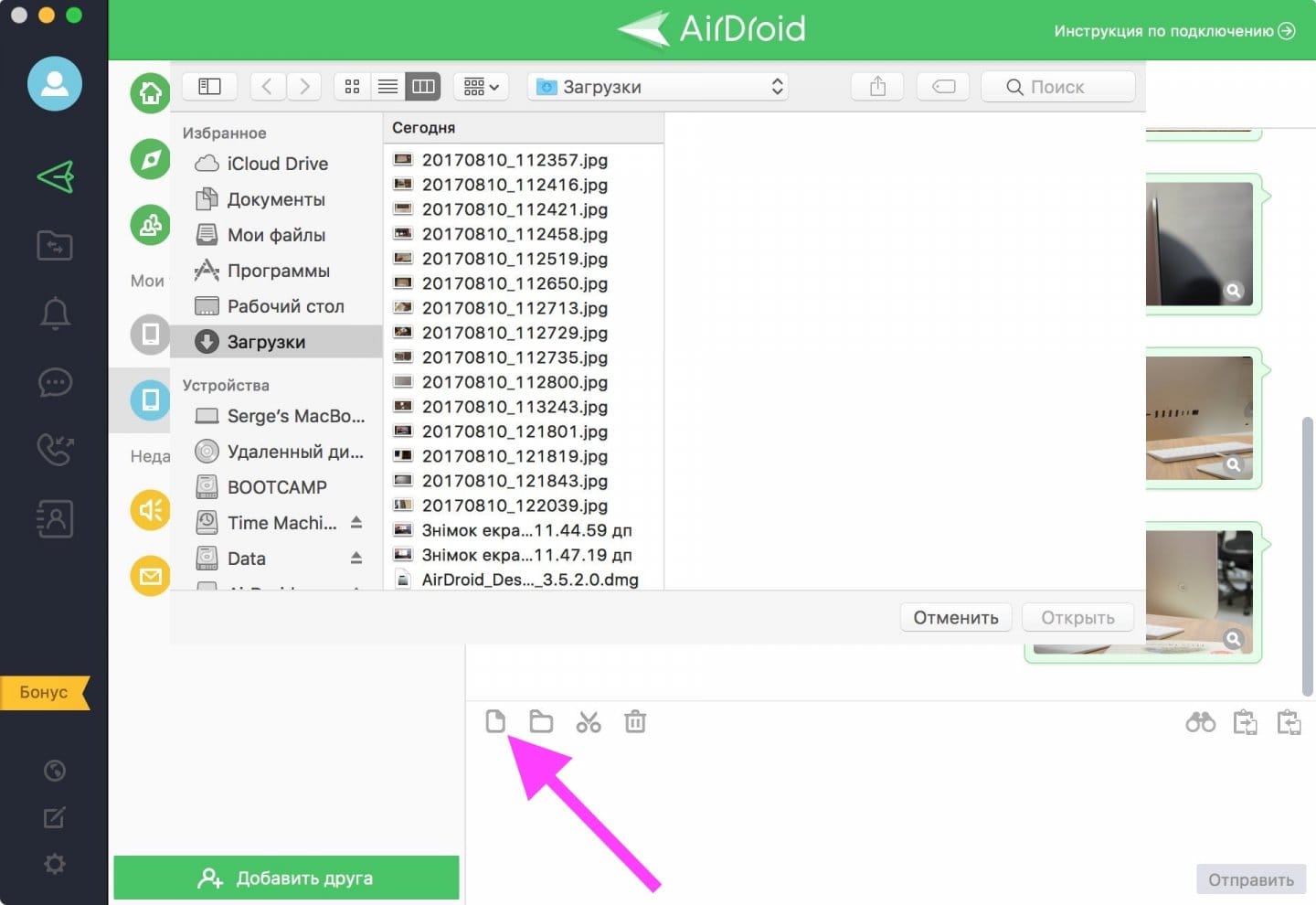
Task: Click the green compass discover icon
Action: pyautogui.click(x=151, y=159)
